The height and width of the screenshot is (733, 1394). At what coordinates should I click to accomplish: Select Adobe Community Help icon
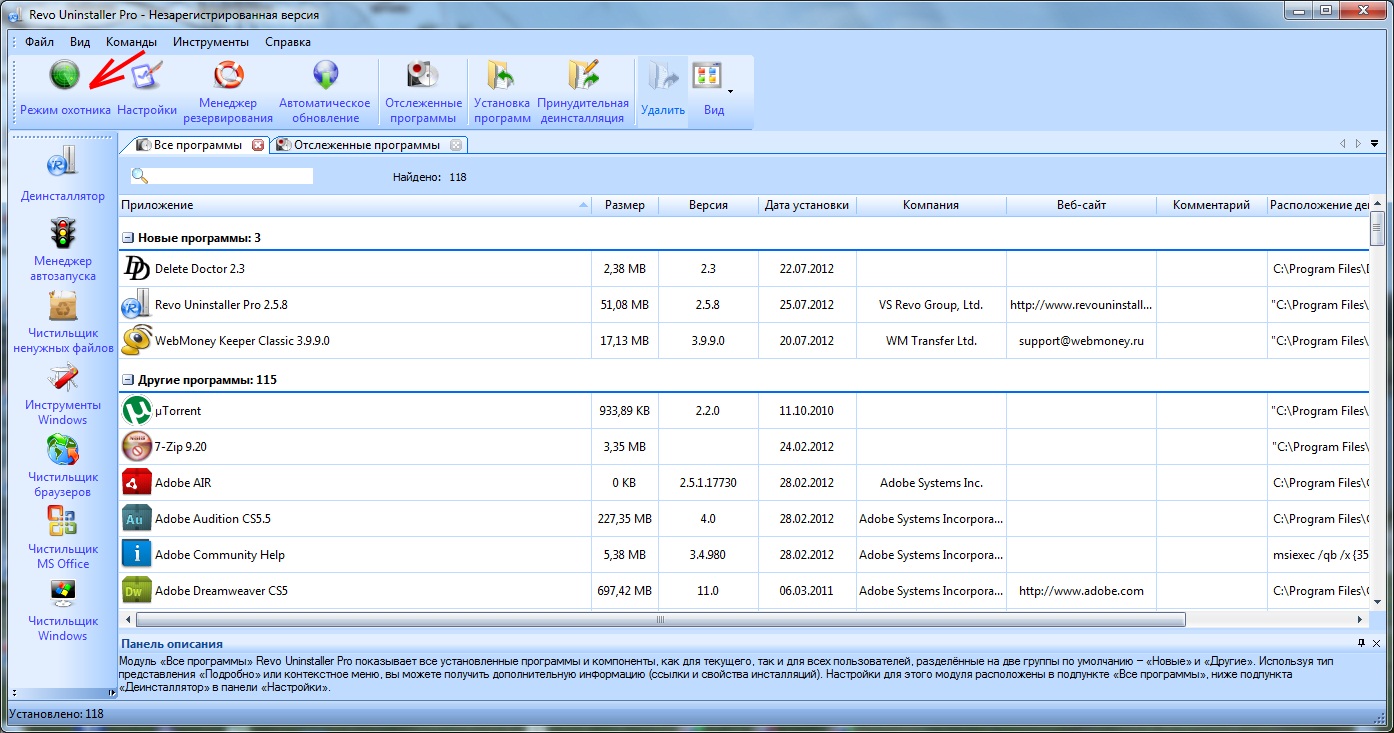click(x=136, y=555)
